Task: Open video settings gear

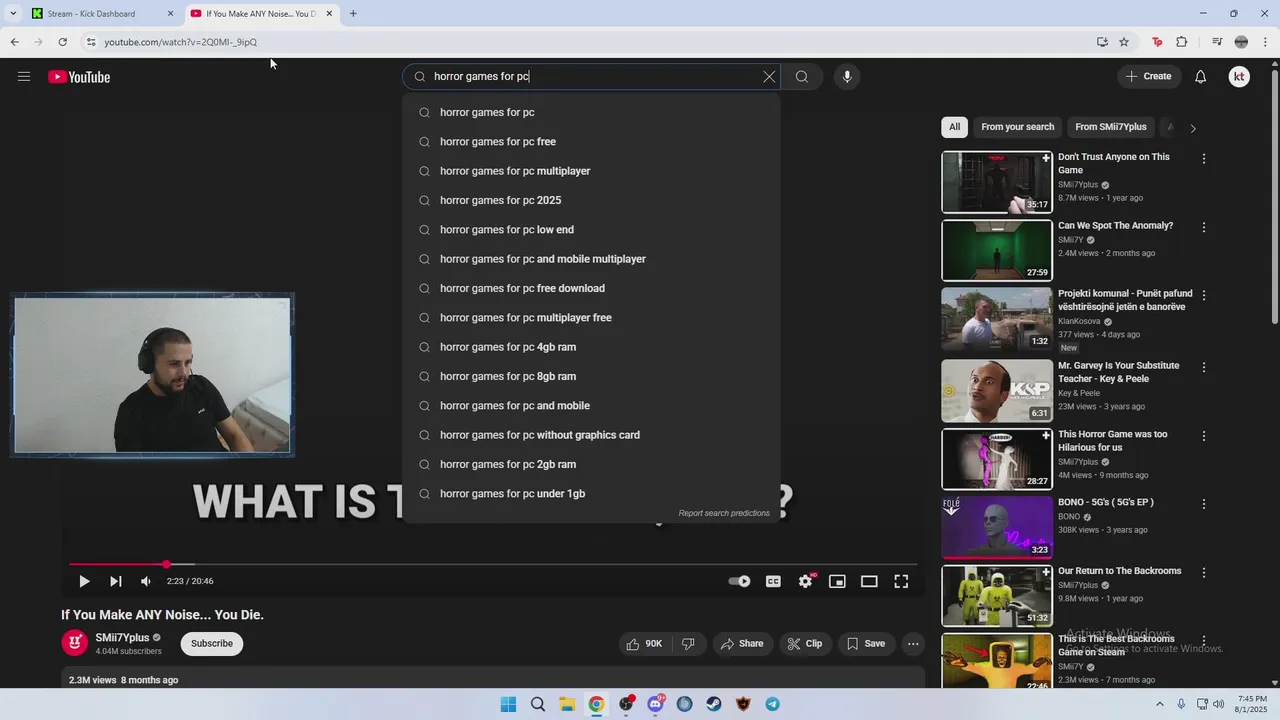Action: pos(805,581)
